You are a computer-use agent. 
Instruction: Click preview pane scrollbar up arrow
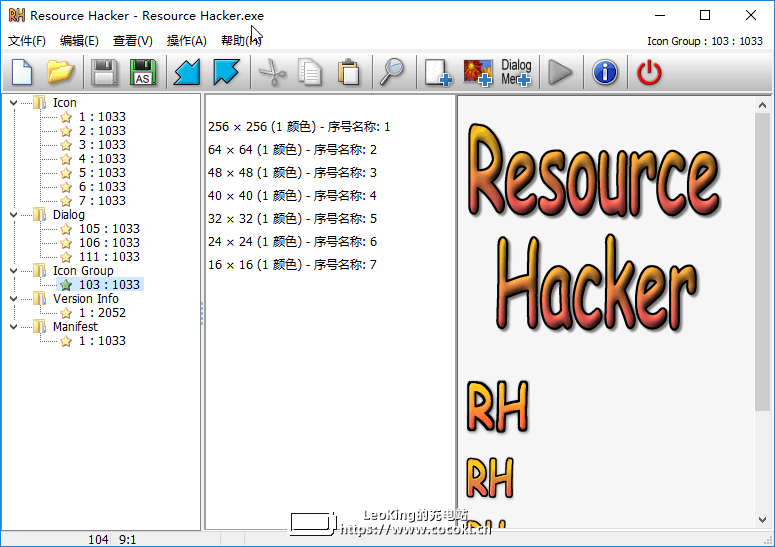[762, 105]
